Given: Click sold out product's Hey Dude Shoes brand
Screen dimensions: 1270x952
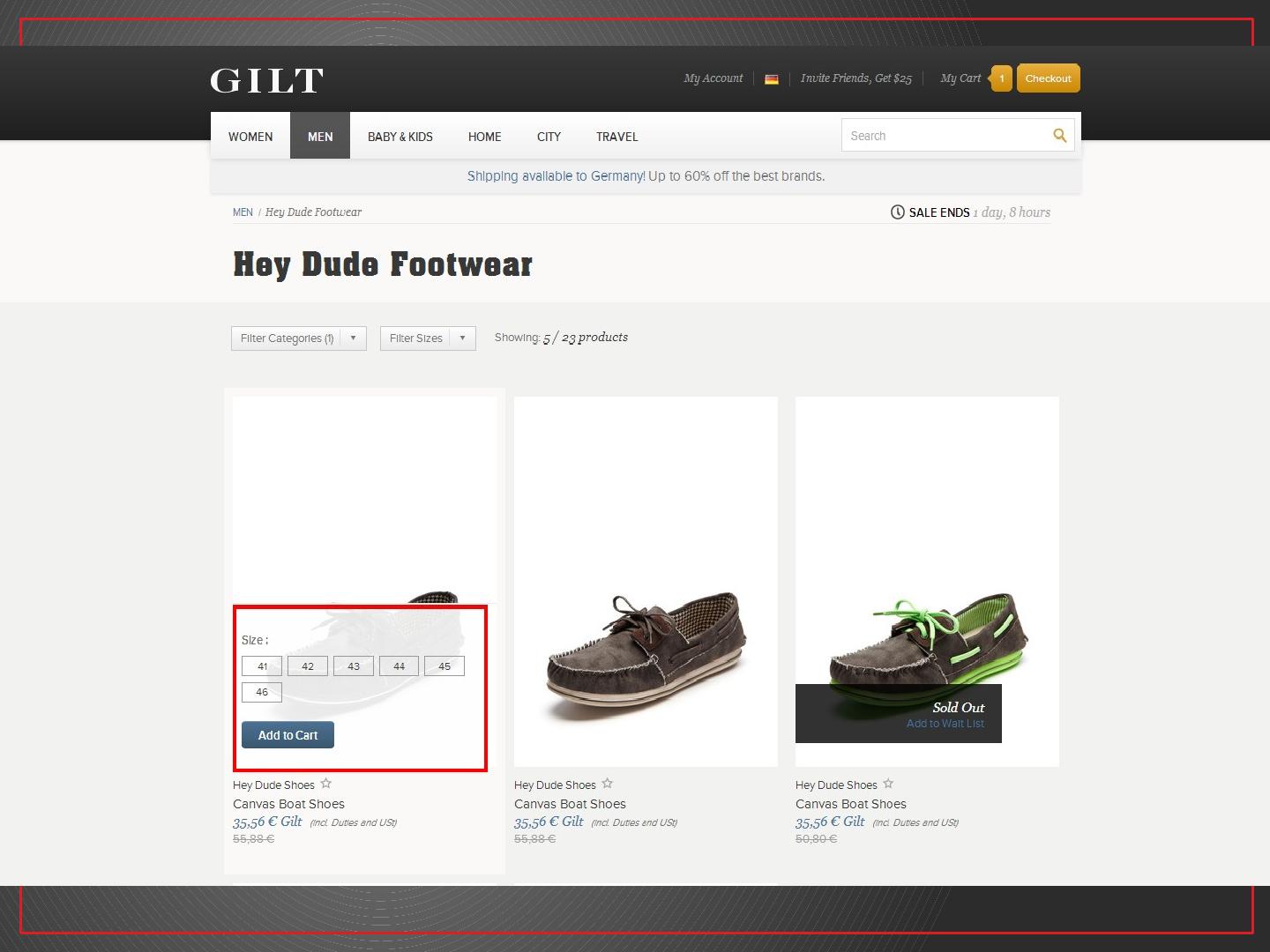Looking at the screenshot, I should pos(836,785).
